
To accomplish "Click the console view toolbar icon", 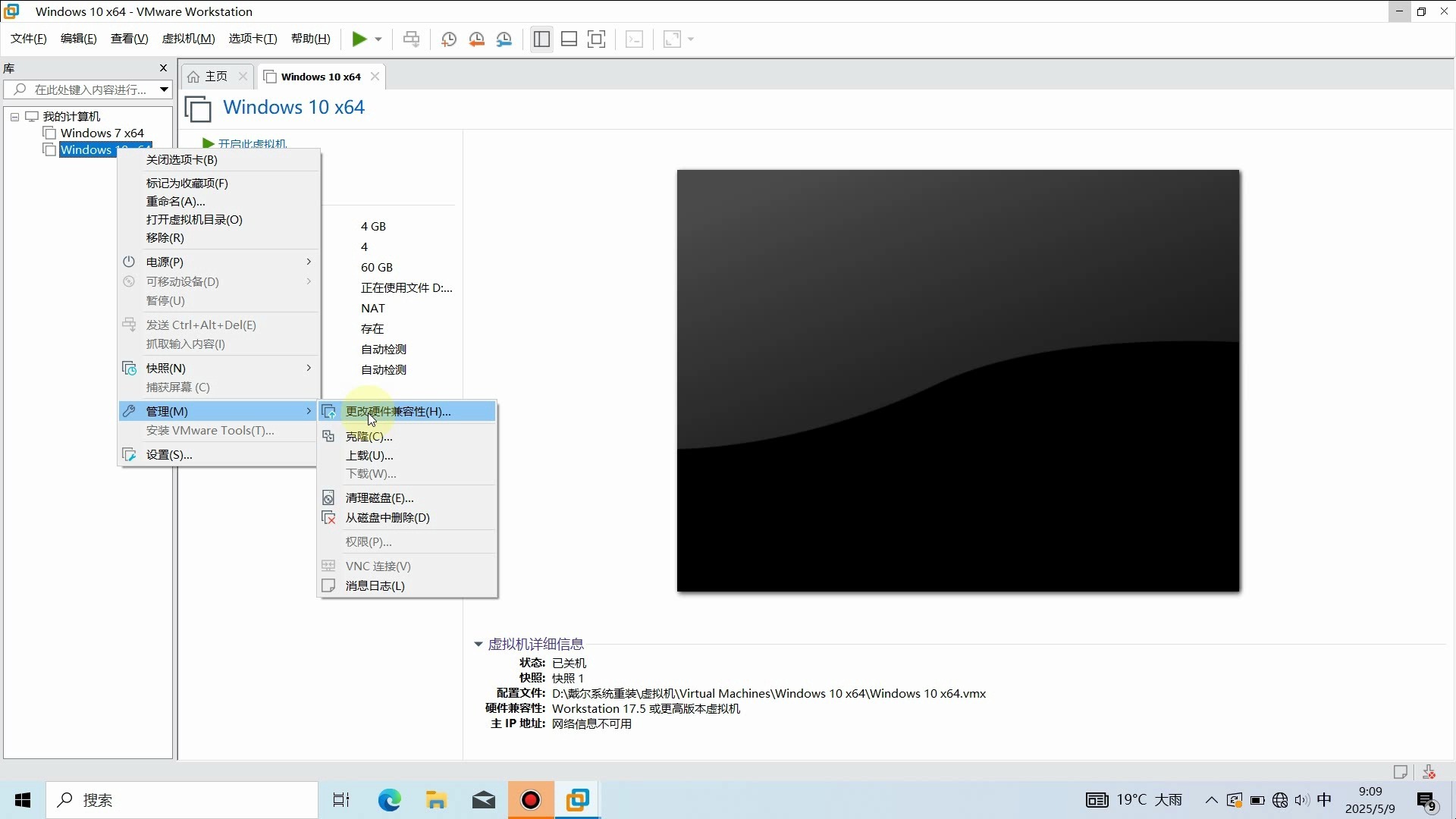I will [635, 39].
